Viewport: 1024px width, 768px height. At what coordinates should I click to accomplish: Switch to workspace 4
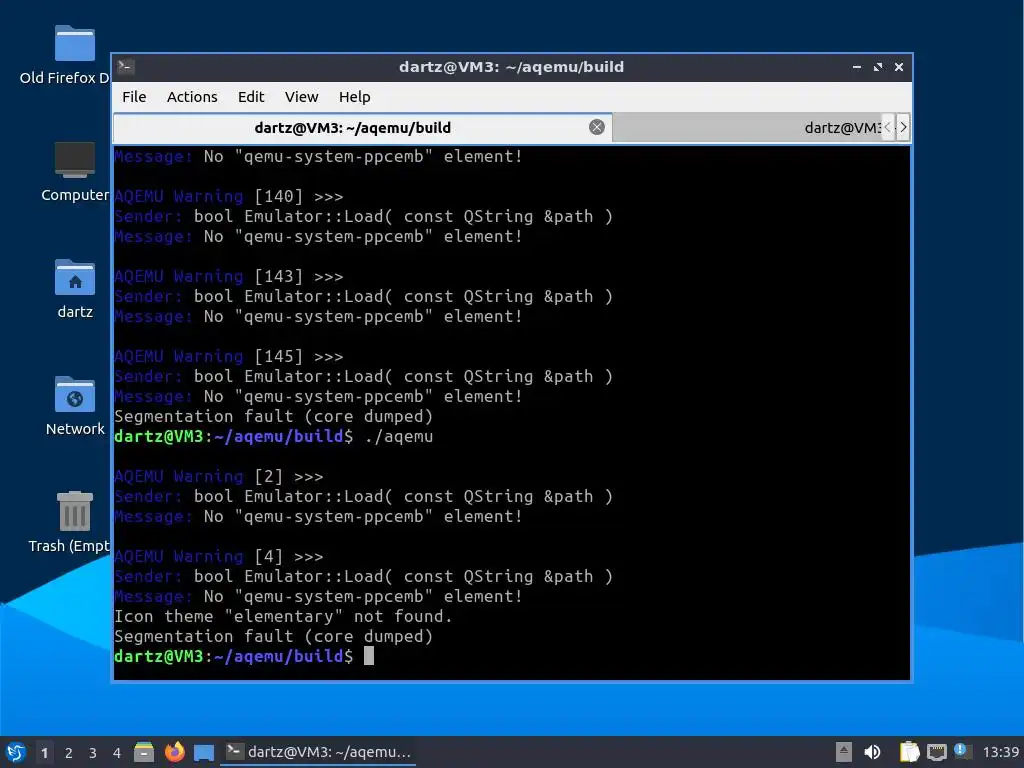117,753
